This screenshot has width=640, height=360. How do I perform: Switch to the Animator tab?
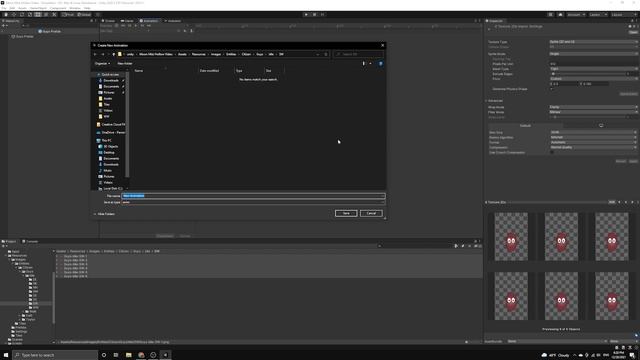coord(173,21)
